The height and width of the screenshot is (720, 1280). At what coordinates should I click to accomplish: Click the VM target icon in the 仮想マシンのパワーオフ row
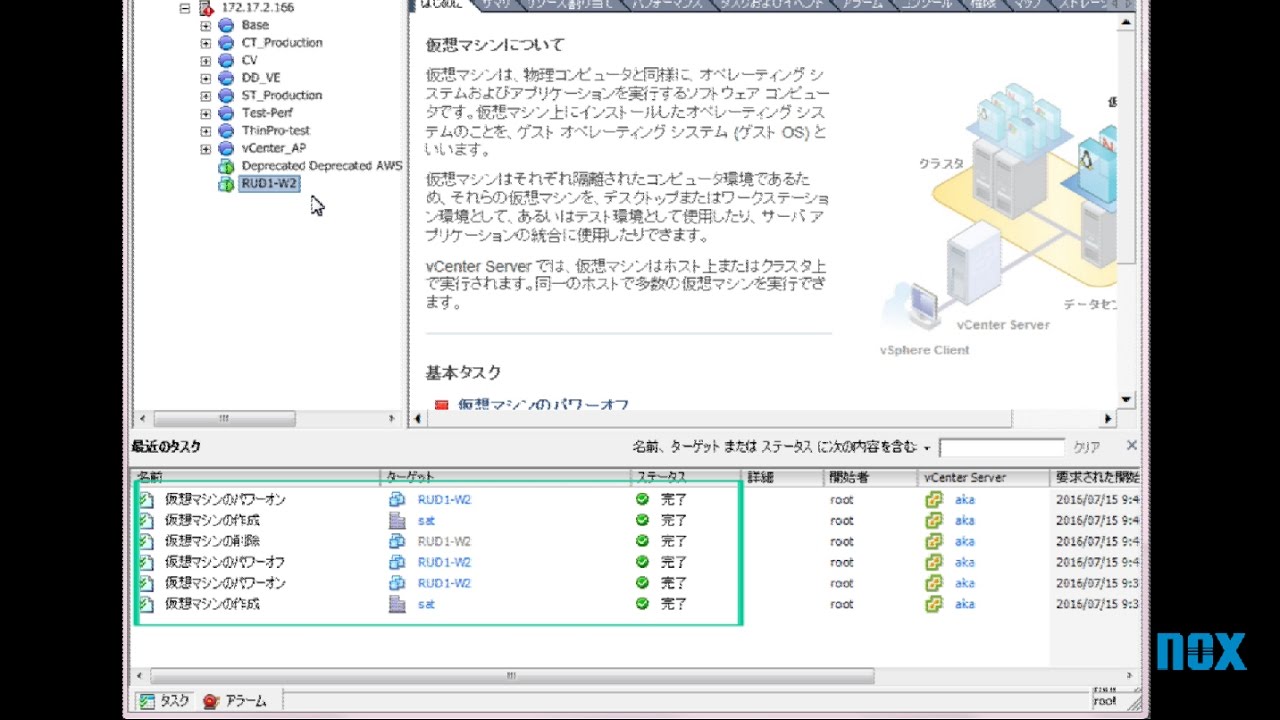(397, 562)
